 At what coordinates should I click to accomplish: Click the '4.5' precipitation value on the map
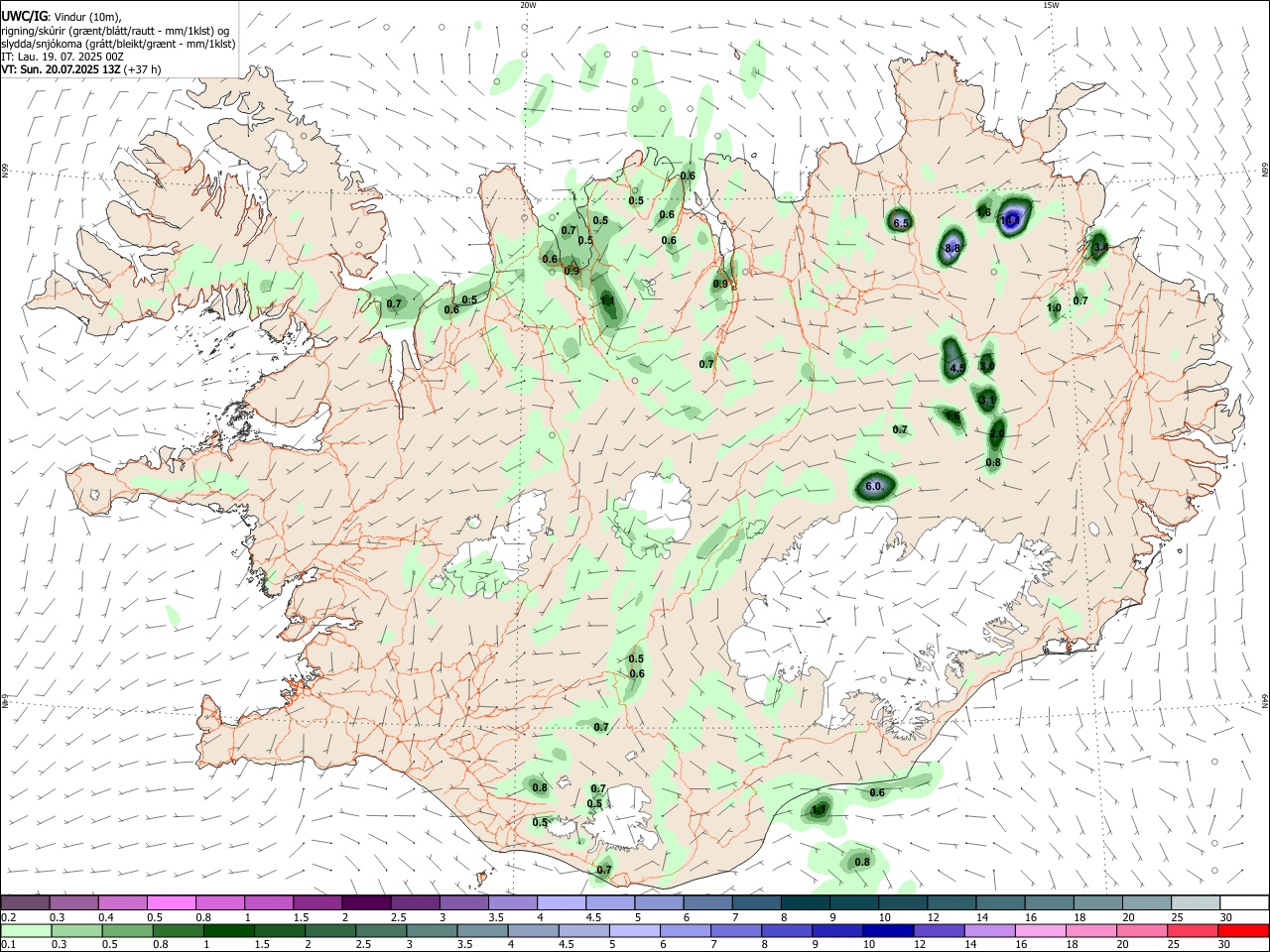957,368
